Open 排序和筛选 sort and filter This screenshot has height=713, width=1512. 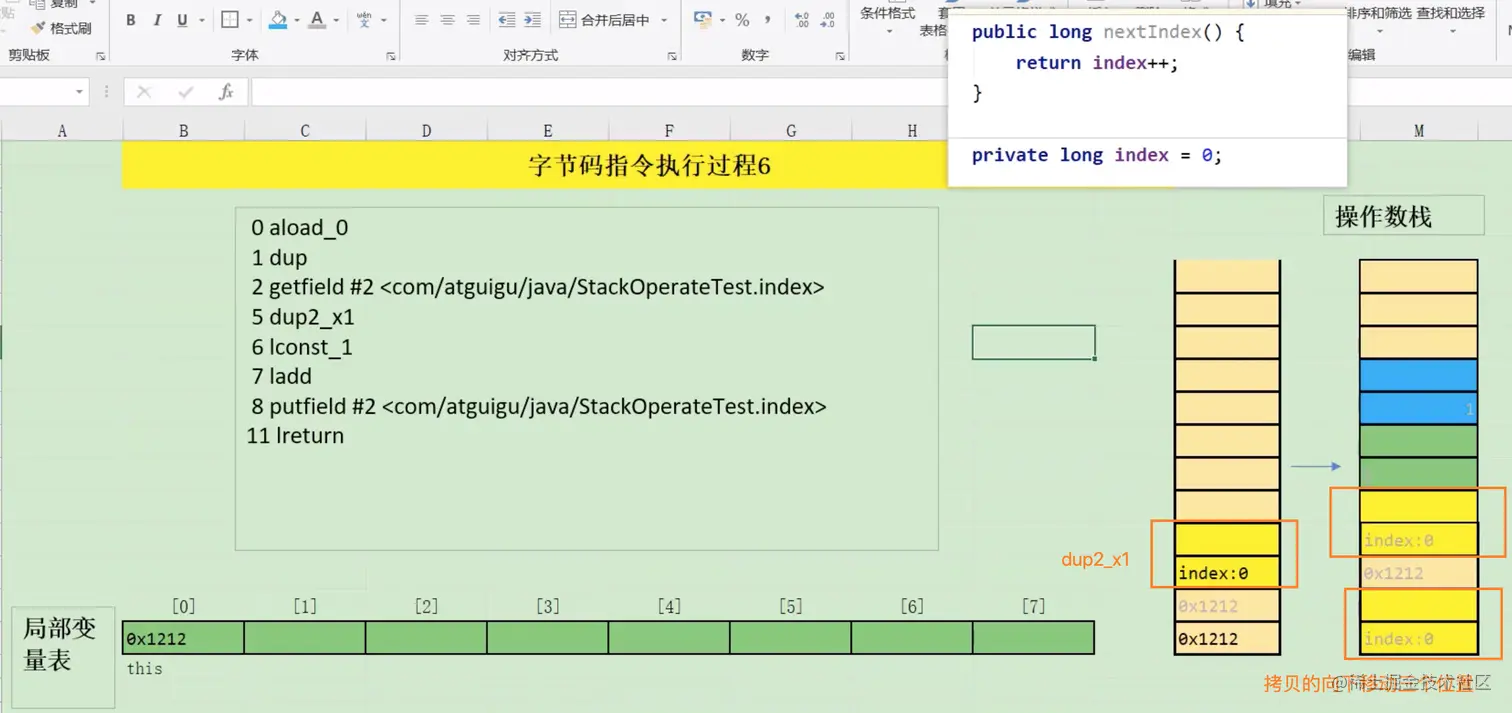pyautogui.click(x=1379, y=13)
